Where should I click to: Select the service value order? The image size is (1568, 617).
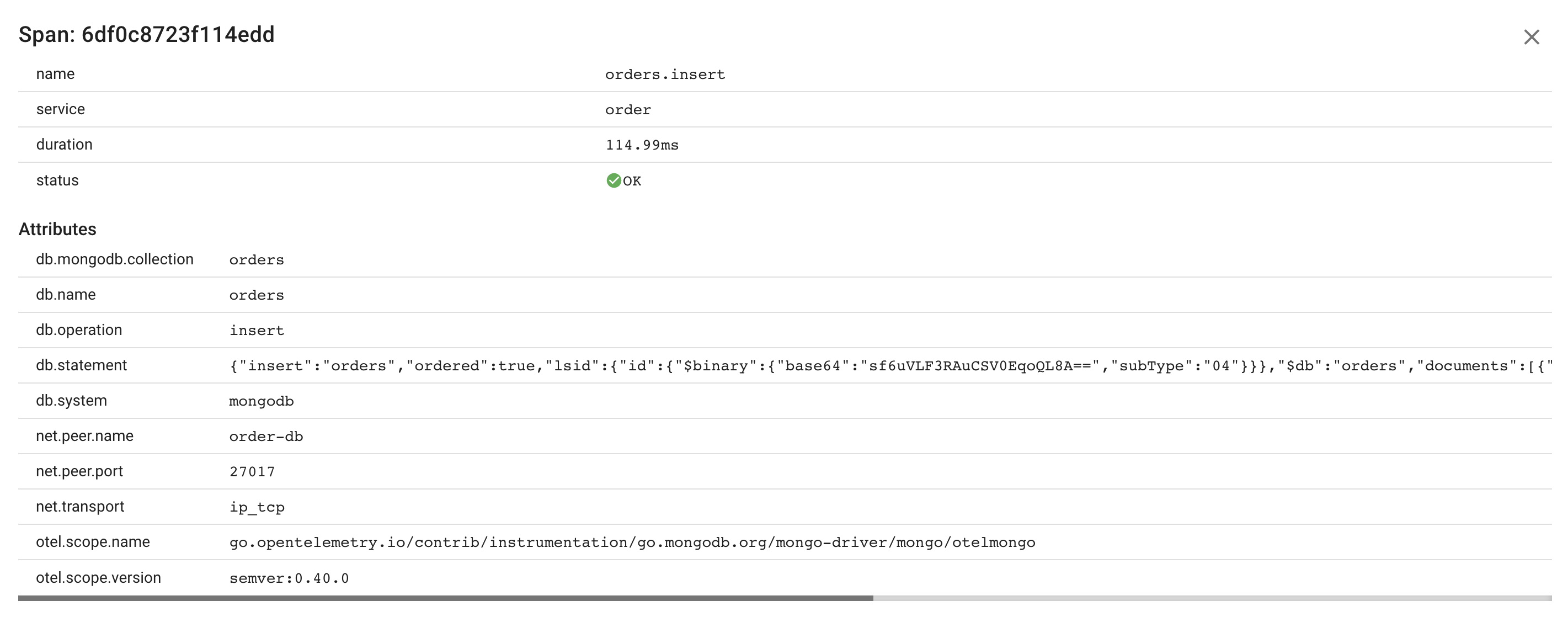[627, 110]
